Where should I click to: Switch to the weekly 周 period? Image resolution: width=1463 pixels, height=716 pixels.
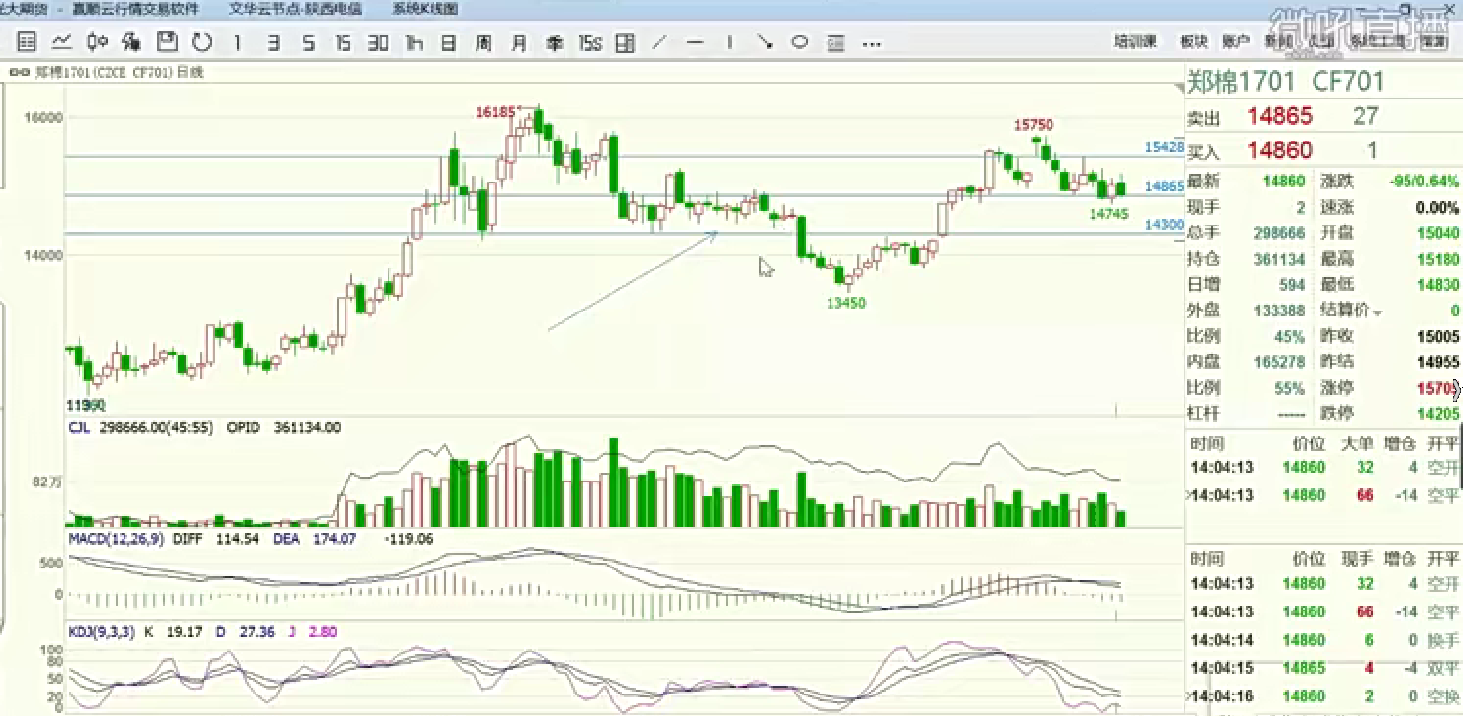pyautogui.click(x=483, y=42)
